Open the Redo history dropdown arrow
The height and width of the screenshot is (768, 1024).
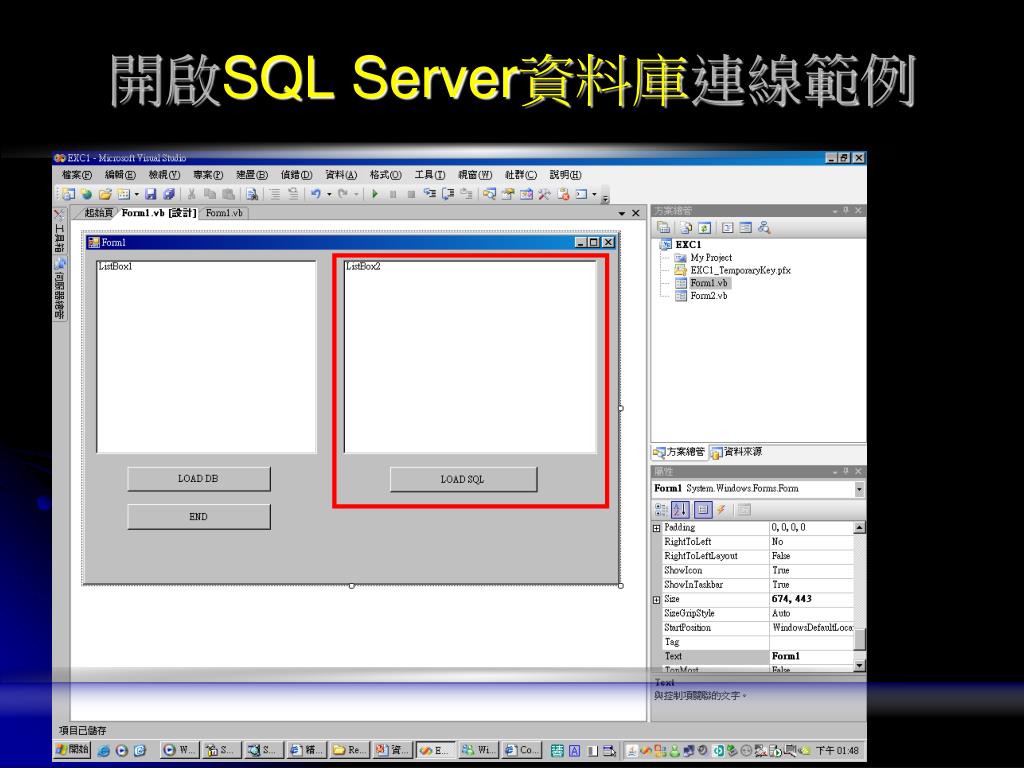(356, 194)
